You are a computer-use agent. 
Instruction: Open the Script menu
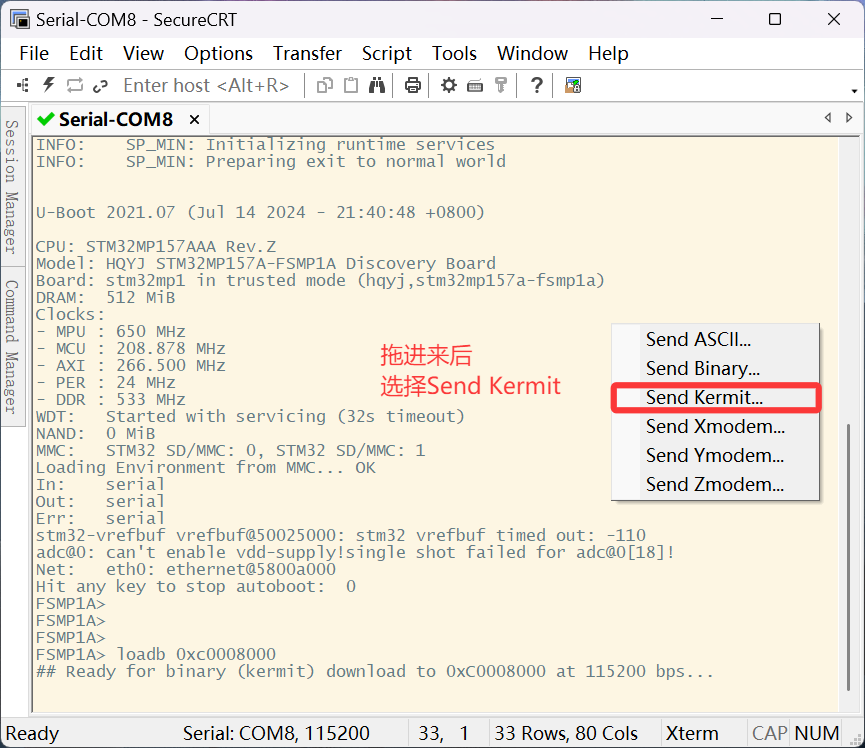click(387, 54)
